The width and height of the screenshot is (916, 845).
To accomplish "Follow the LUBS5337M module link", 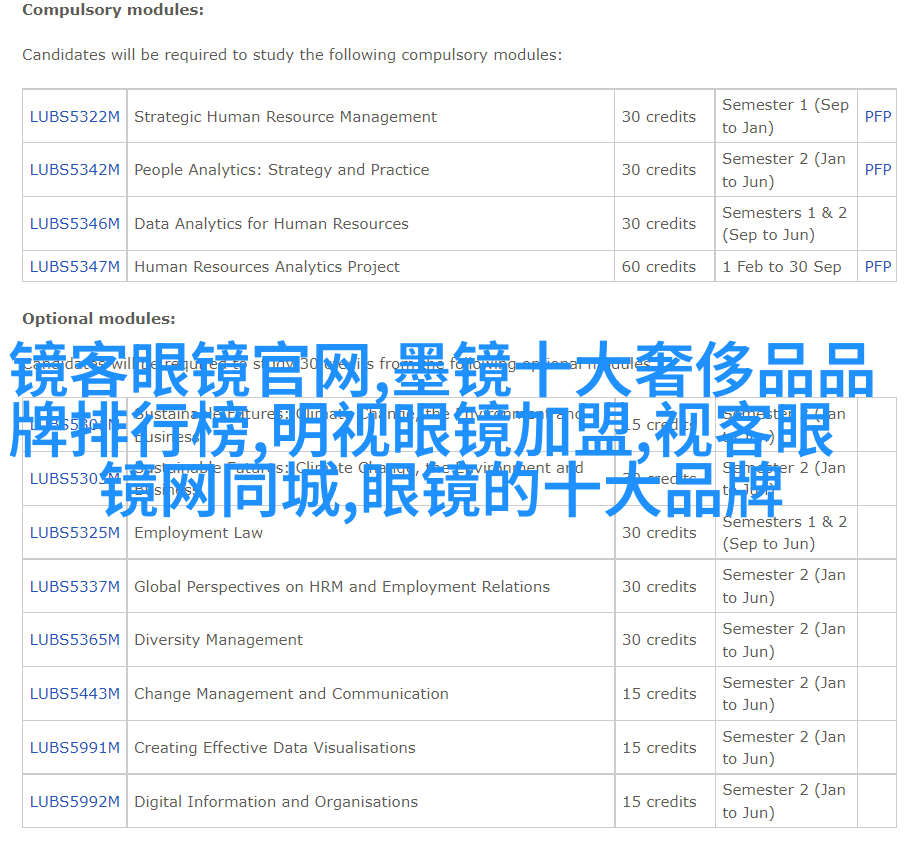I will pos(75,586).
